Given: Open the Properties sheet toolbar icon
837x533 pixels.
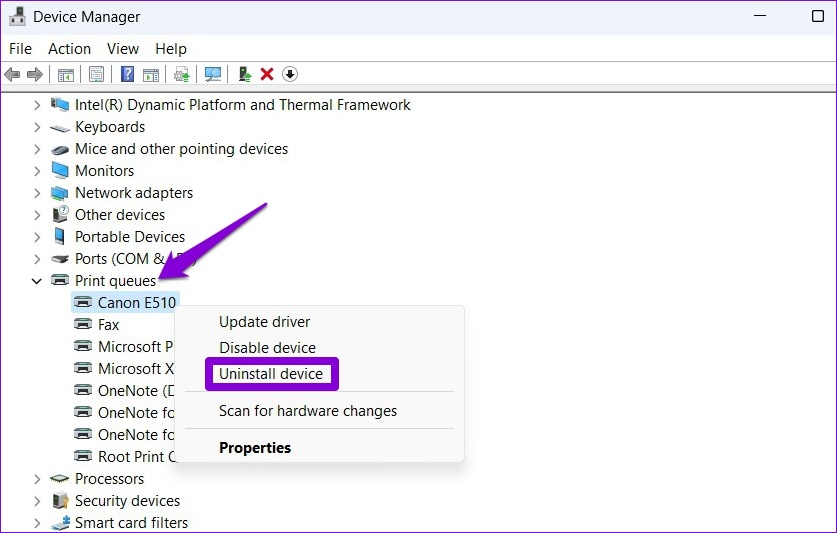Looking at the screenshot, I should [x=97, y=74].
